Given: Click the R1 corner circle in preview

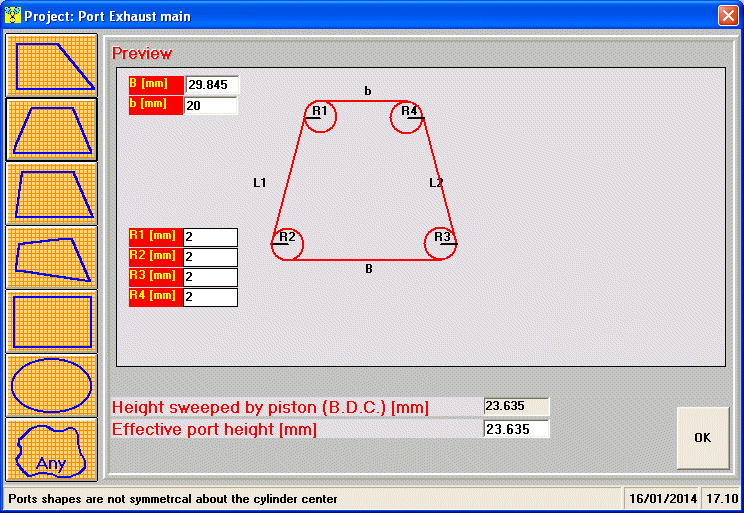Looking at the screenshot, I should click(x=320, y=116).
